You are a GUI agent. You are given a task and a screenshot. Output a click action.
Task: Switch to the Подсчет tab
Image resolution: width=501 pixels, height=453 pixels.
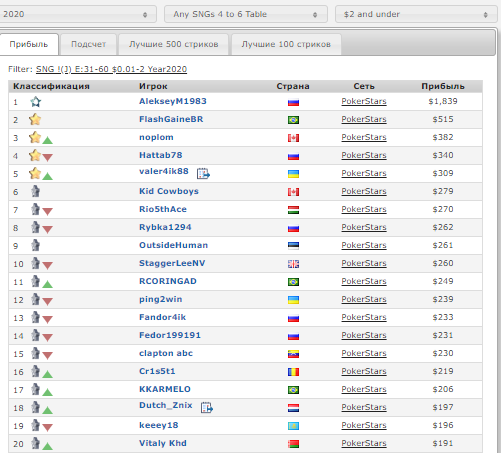click(88, 44)
